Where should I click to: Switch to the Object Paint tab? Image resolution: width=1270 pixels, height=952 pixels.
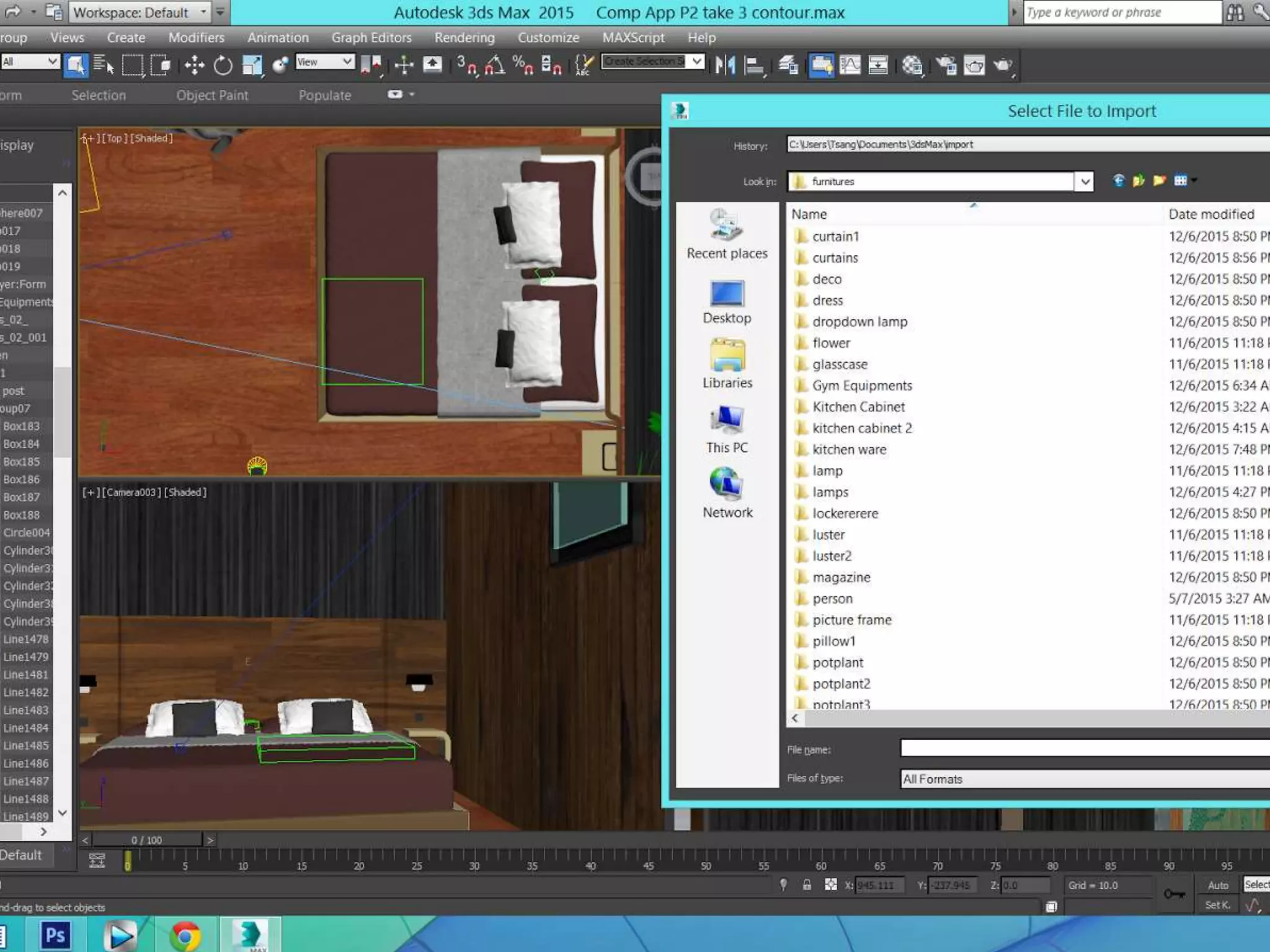pyautogui.click(x=212, y=95)
